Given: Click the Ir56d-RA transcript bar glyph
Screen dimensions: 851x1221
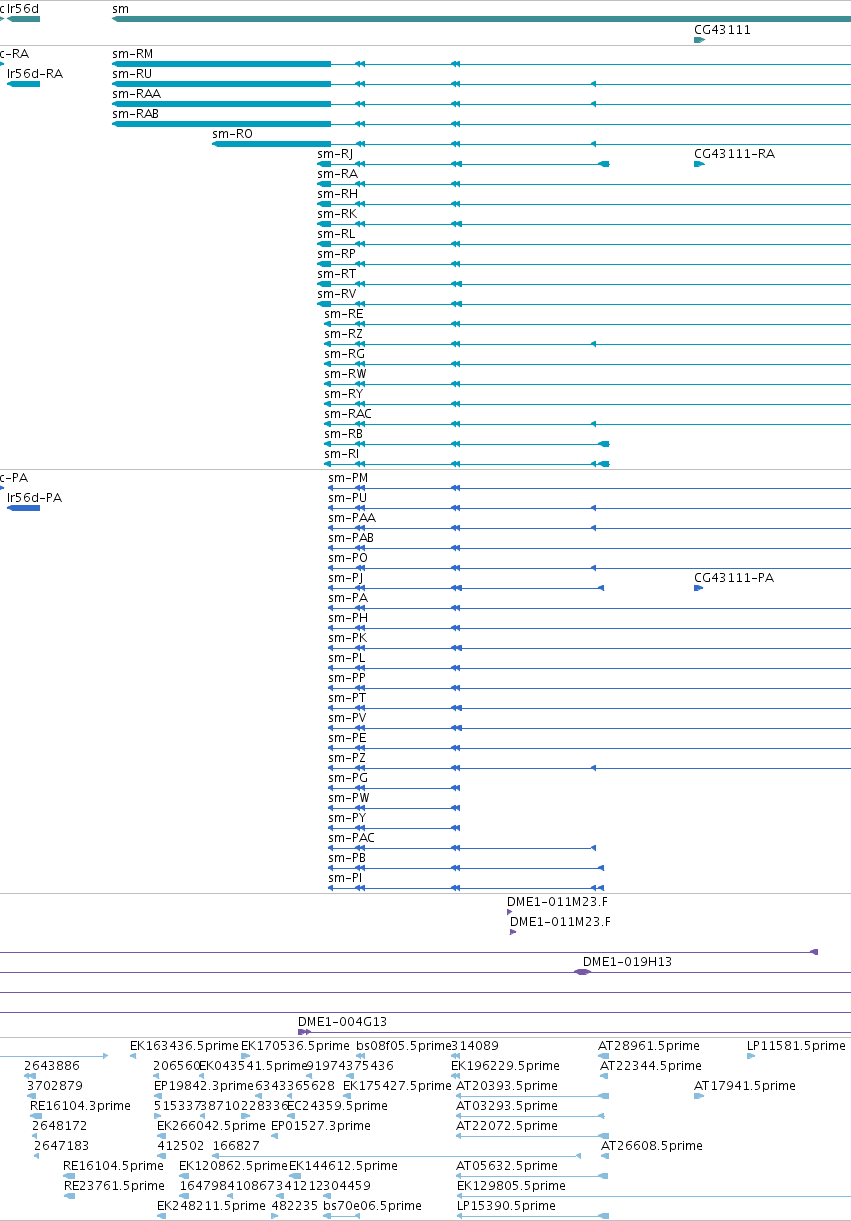Looking at the screenshot, I should [x=24, y=84].
